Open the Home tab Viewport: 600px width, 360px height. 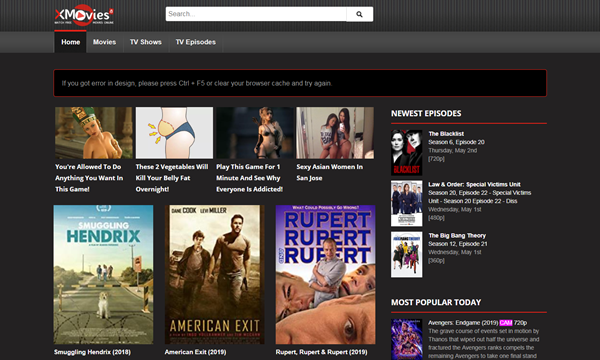pyautogui.click(x=70, y=42)
